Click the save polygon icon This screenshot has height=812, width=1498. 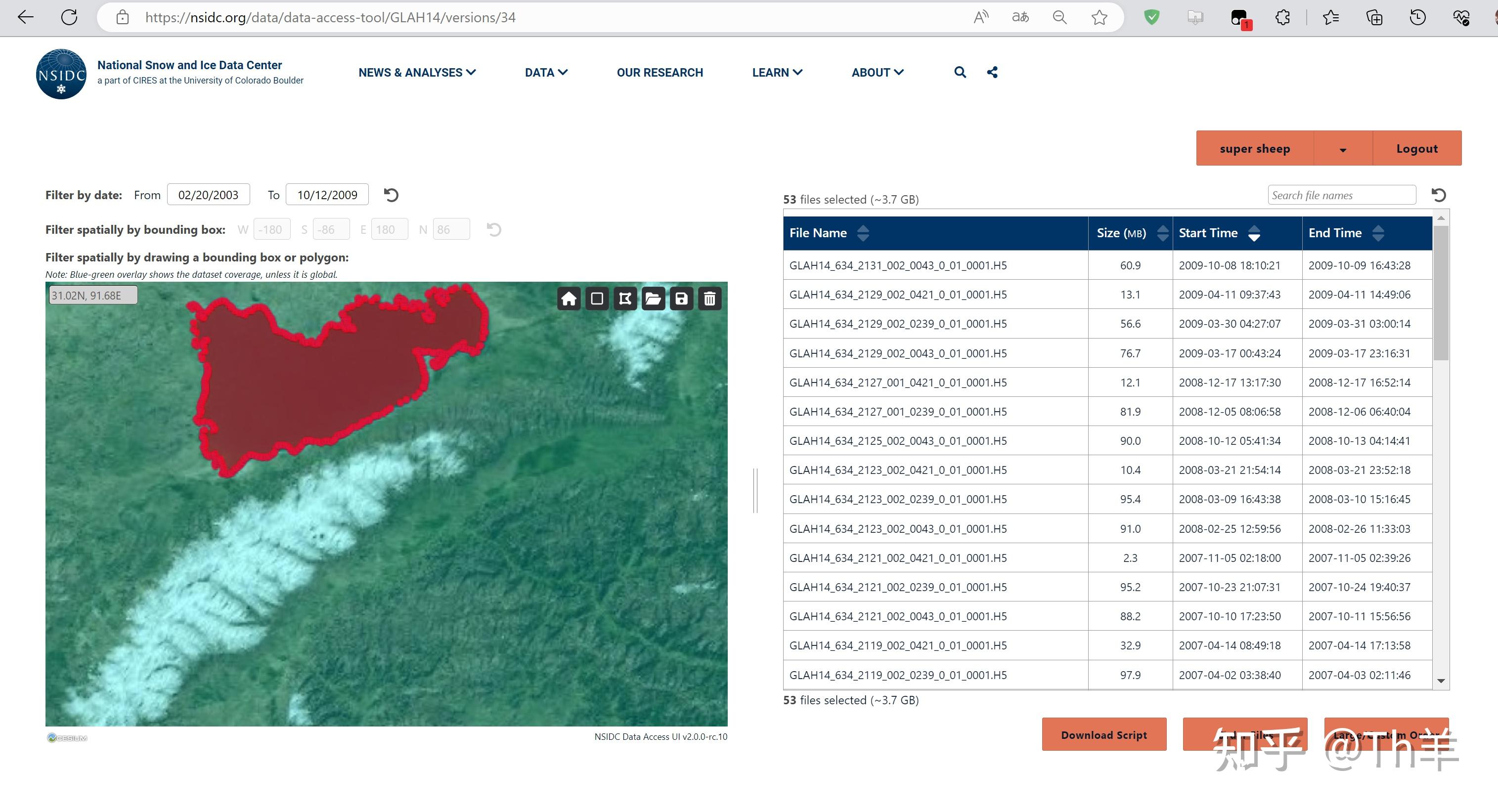click(x=682, y=299)
